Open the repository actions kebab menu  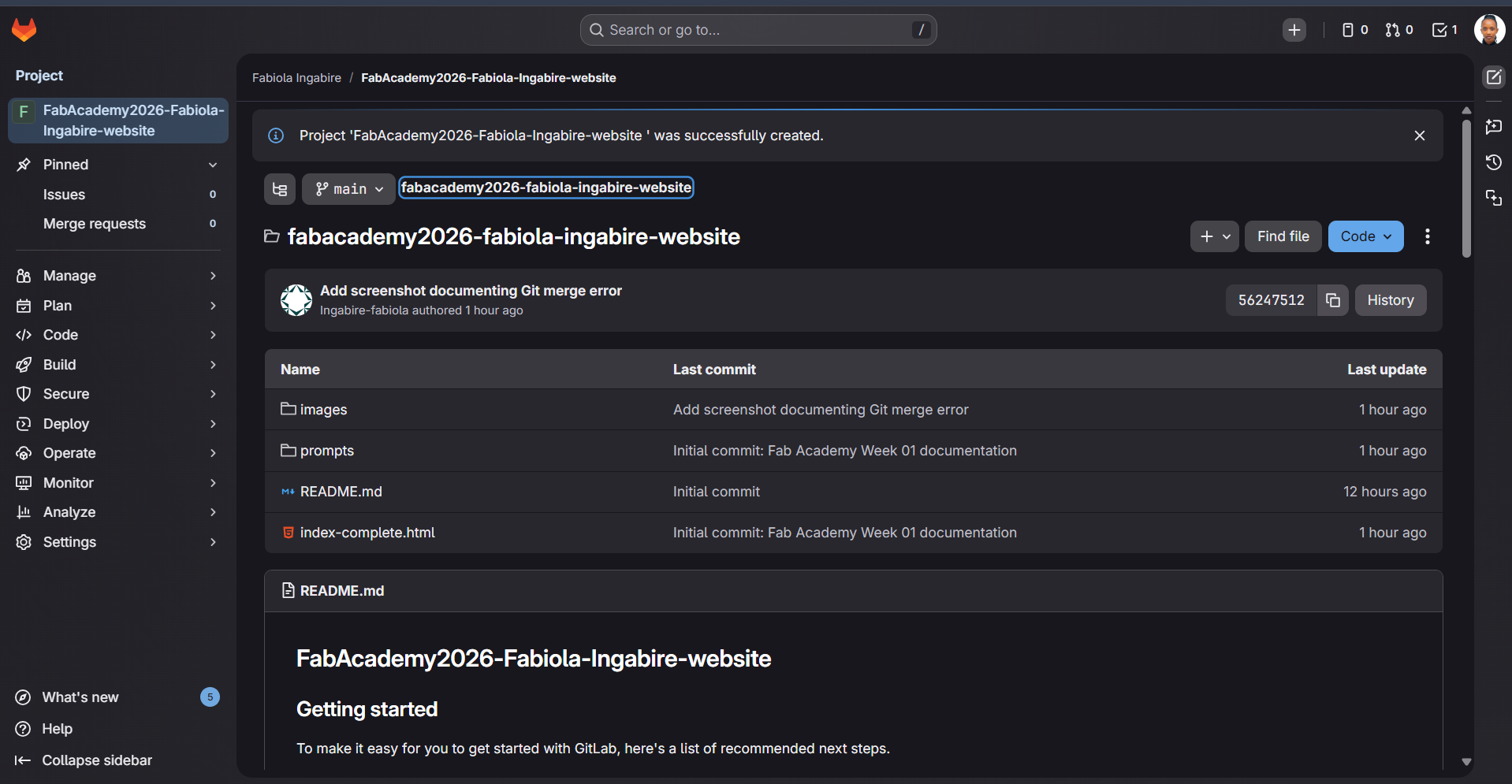(x=1427, y=236)
